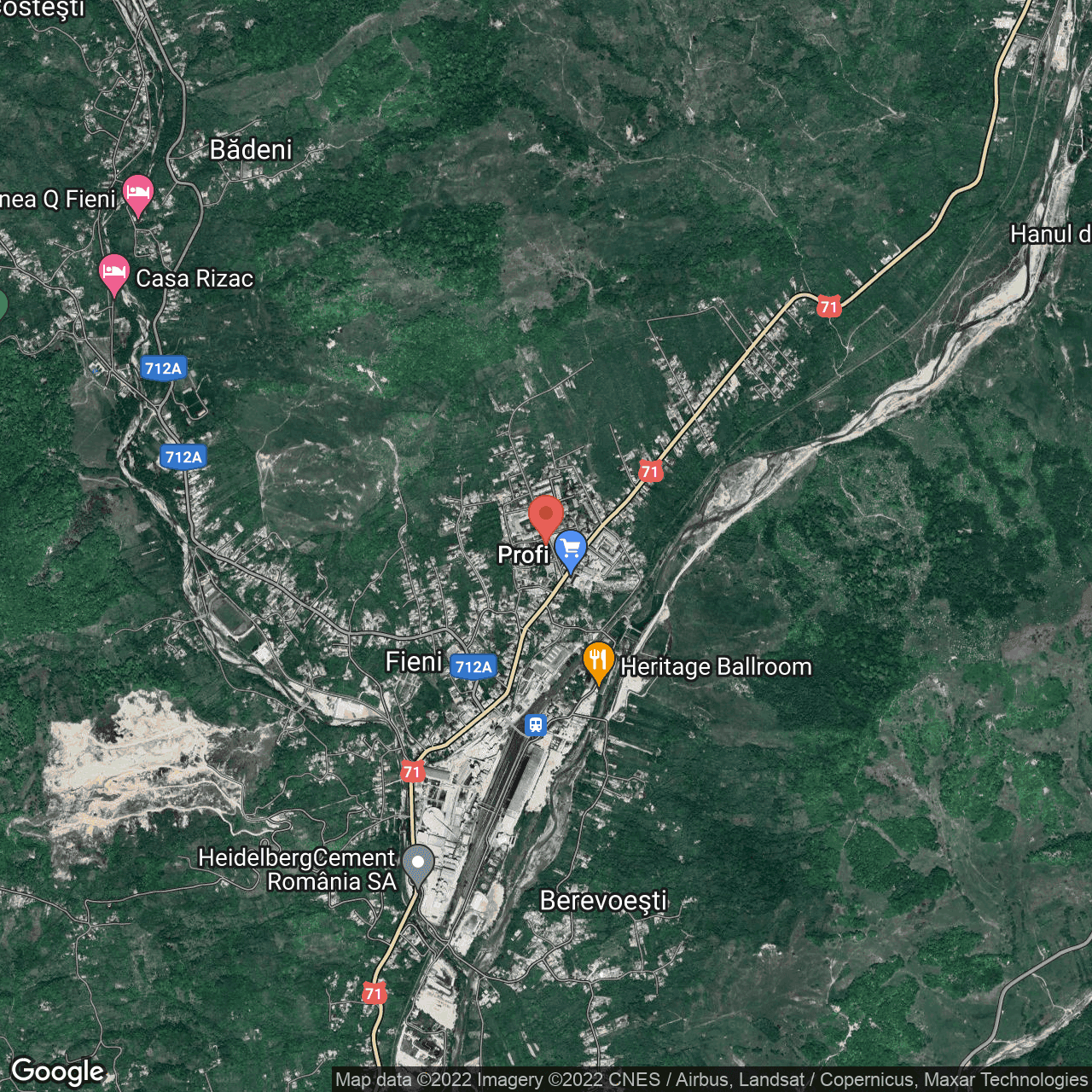Select the Berevoești place label
The image size is (1092, 1092).
coord(603,901)
